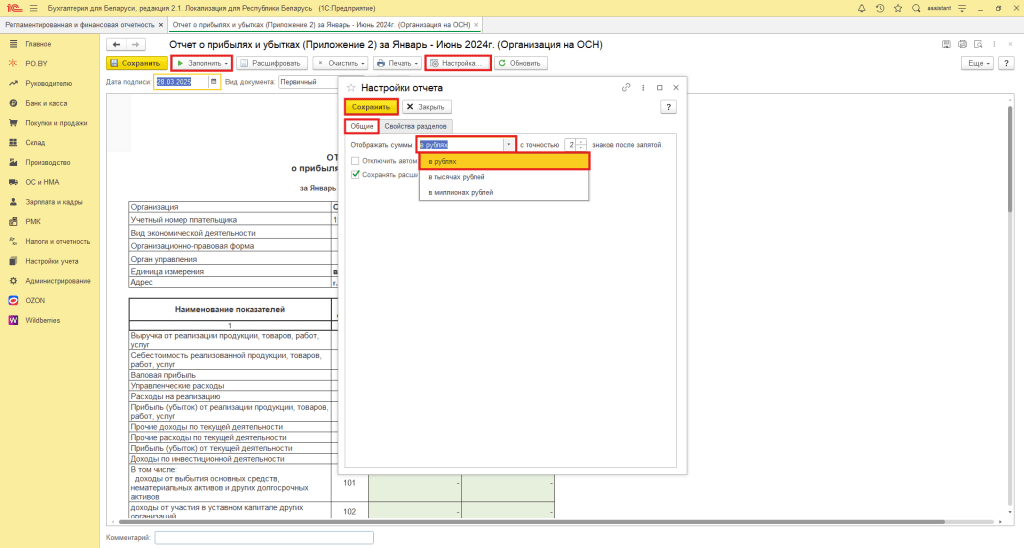Choose 'в миллионах рублей' from list

[x=460, y=192]
